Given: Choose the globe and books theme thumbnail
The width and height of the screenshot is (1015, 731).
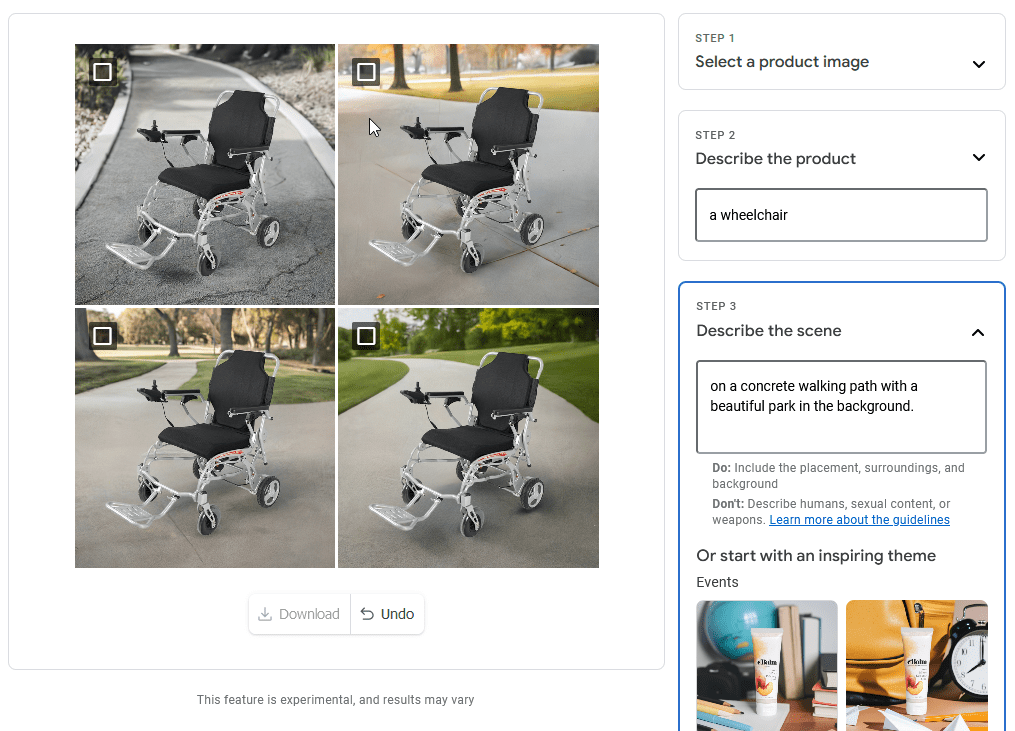Looking at the screenshot, I should coord(766,666).
